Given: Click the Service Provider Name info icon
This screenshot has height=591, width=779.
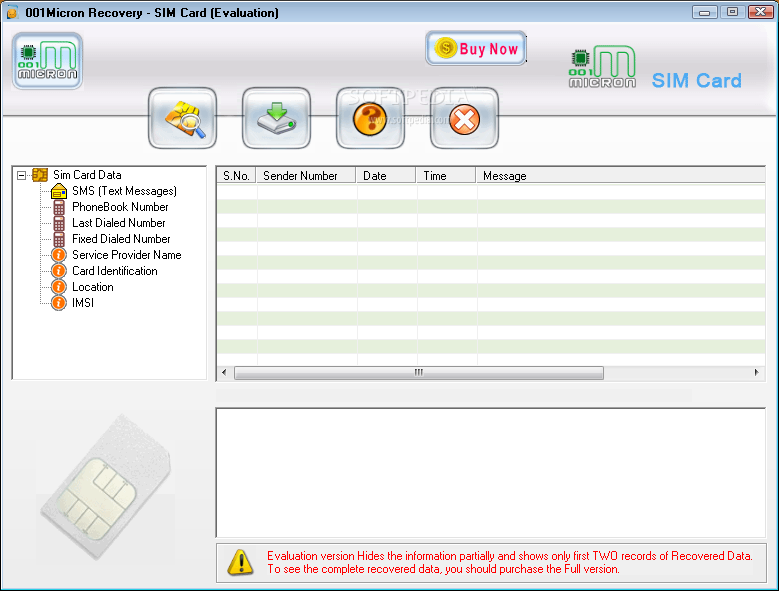Looking at the screenshot, I should pos(59,255).
